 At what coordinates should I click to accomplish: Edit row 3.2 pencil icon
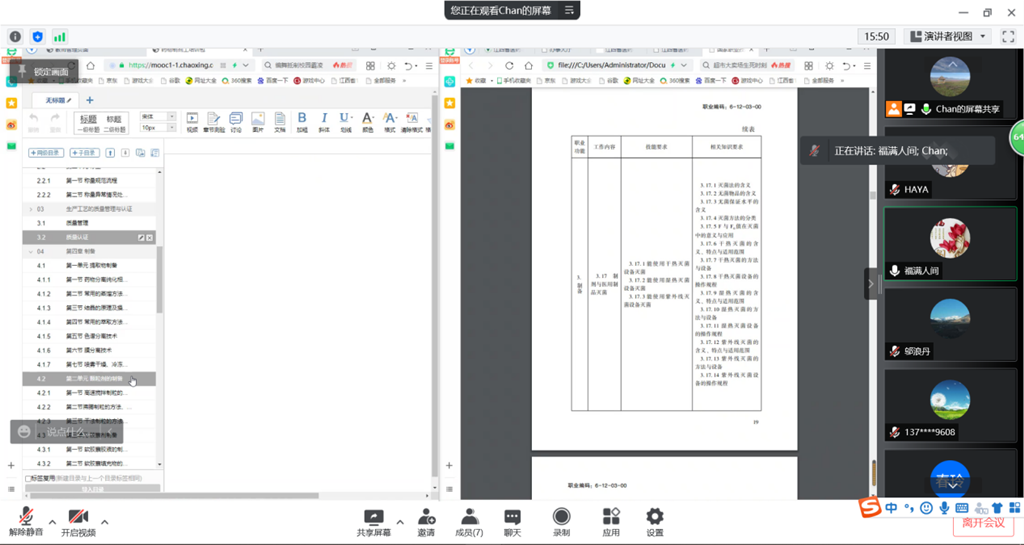pyautogui.click(x=141, y=238)
